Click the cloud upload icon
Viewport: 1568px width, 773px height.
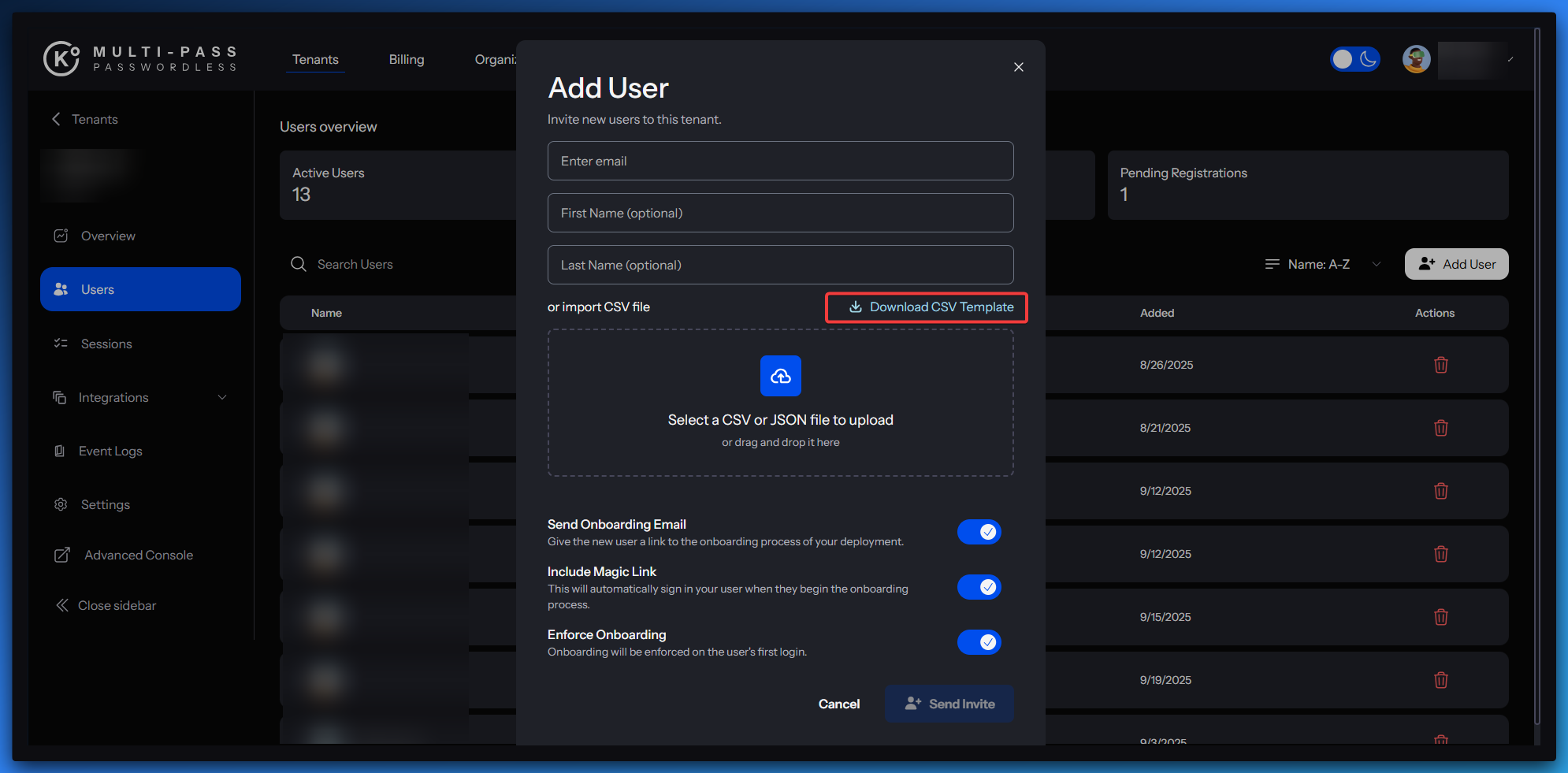click(x=780, y=376)
